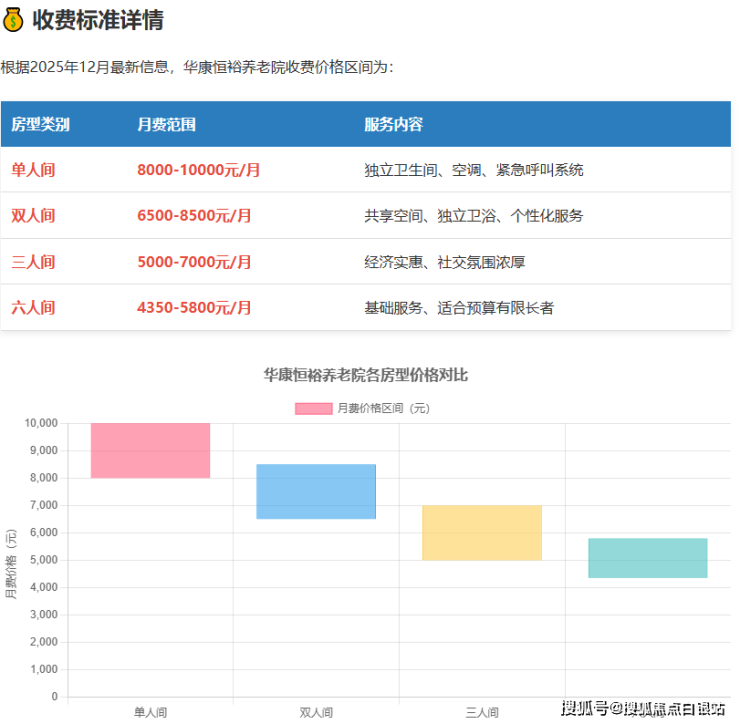This screenshot has height=724, width=740.
Task: Select the 独立卫生间、空调、紧急呼叫系统 service text
Action: (474, 170)
